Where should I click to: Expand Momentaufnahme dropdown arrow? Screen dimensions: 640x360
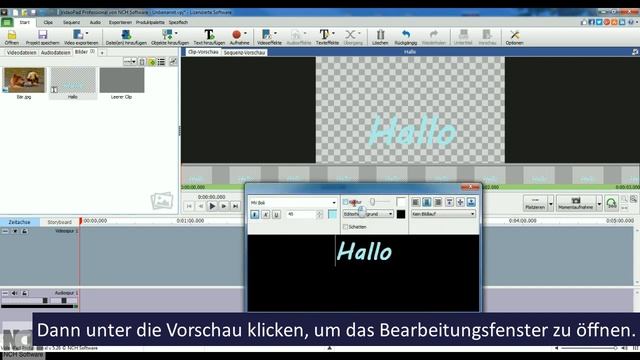tap(599, 203)
